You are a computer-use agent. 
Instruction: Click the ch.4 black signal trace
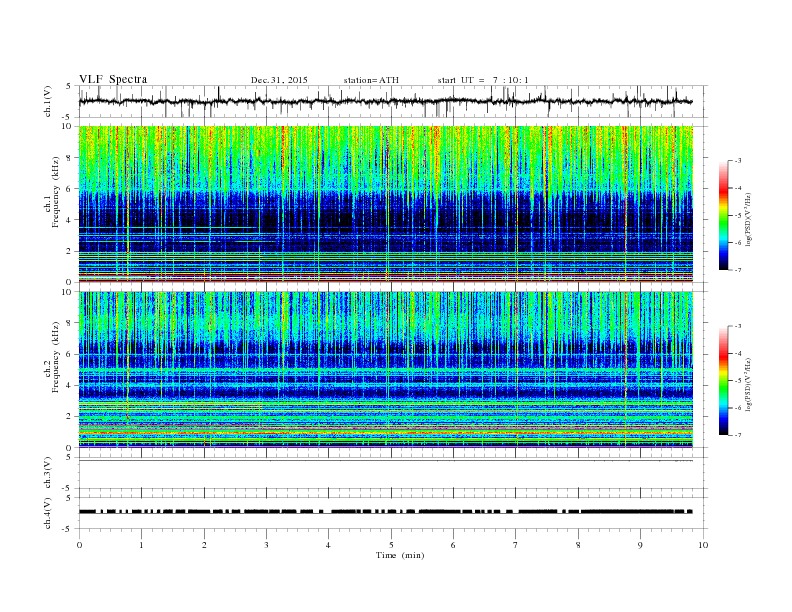385,512
